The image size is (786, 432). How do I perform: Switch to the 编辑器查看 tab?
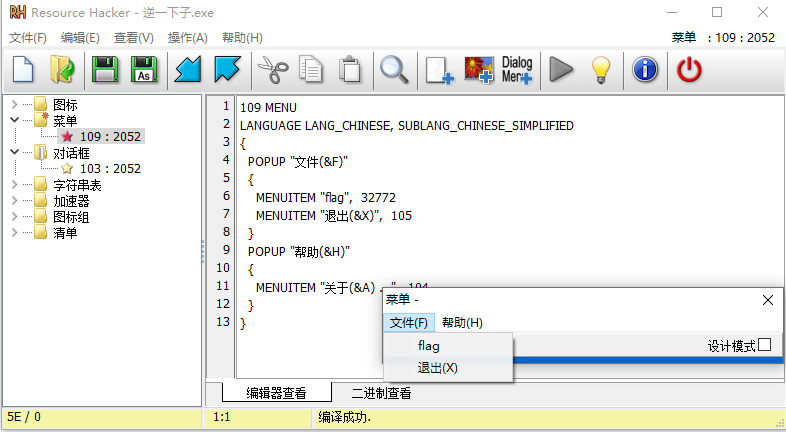(x=276, y=393)
